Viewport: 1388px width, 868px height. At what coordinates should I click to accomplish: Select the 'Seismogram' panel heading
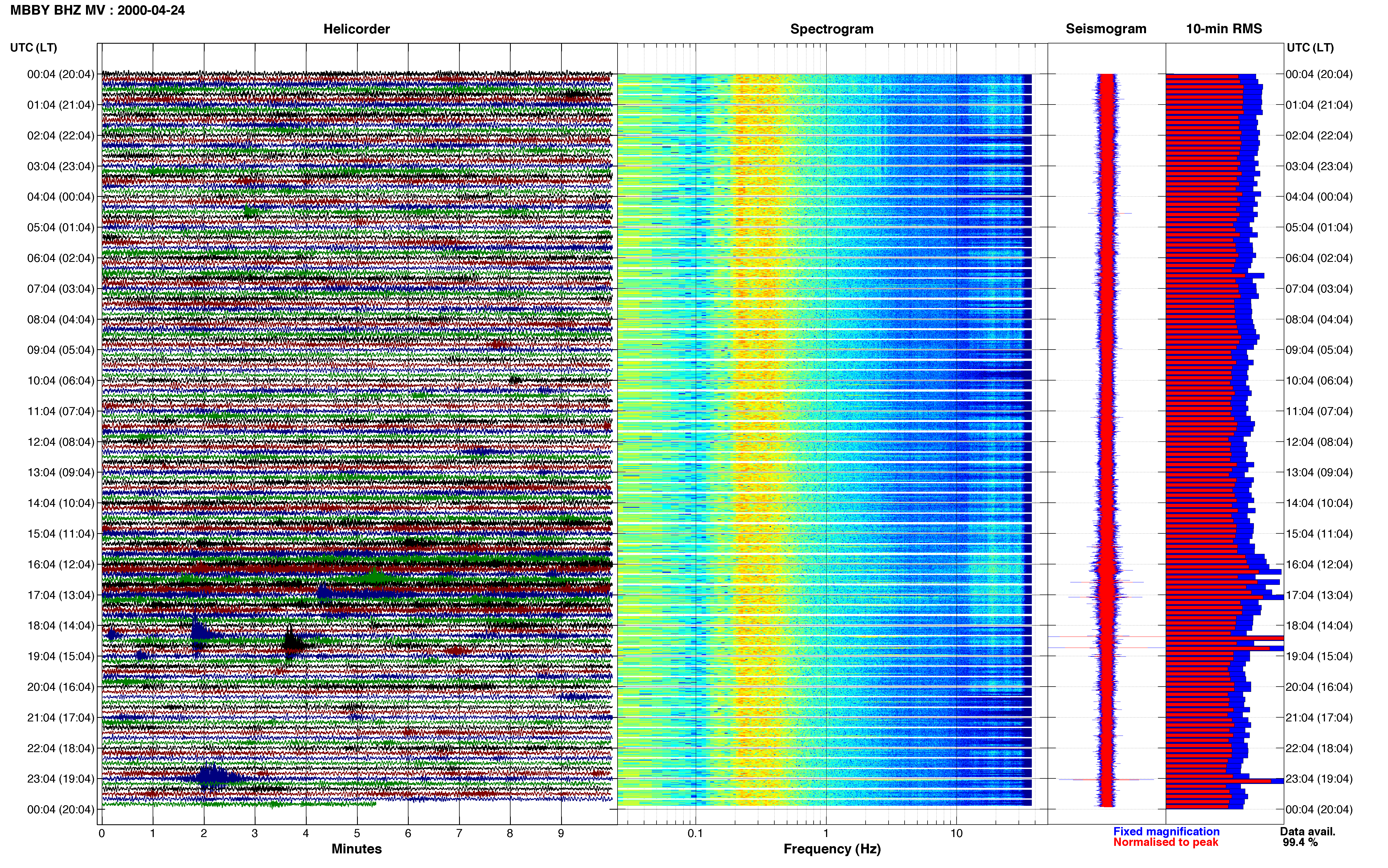(x=1106, y=29)
